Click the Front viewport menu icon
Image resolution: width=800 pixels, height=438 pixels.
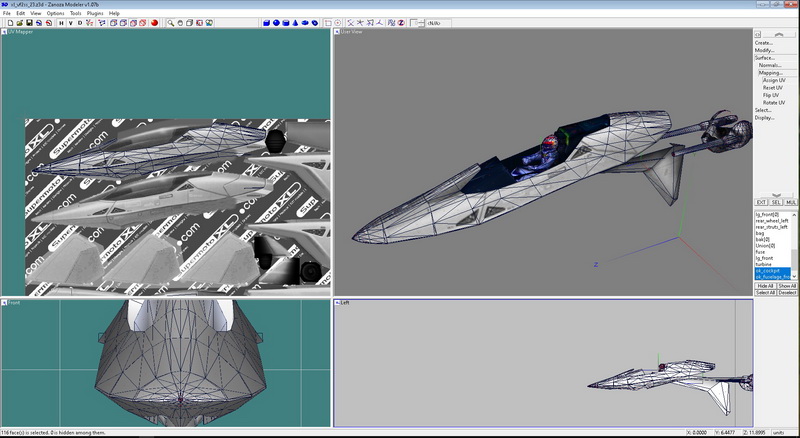4,303
